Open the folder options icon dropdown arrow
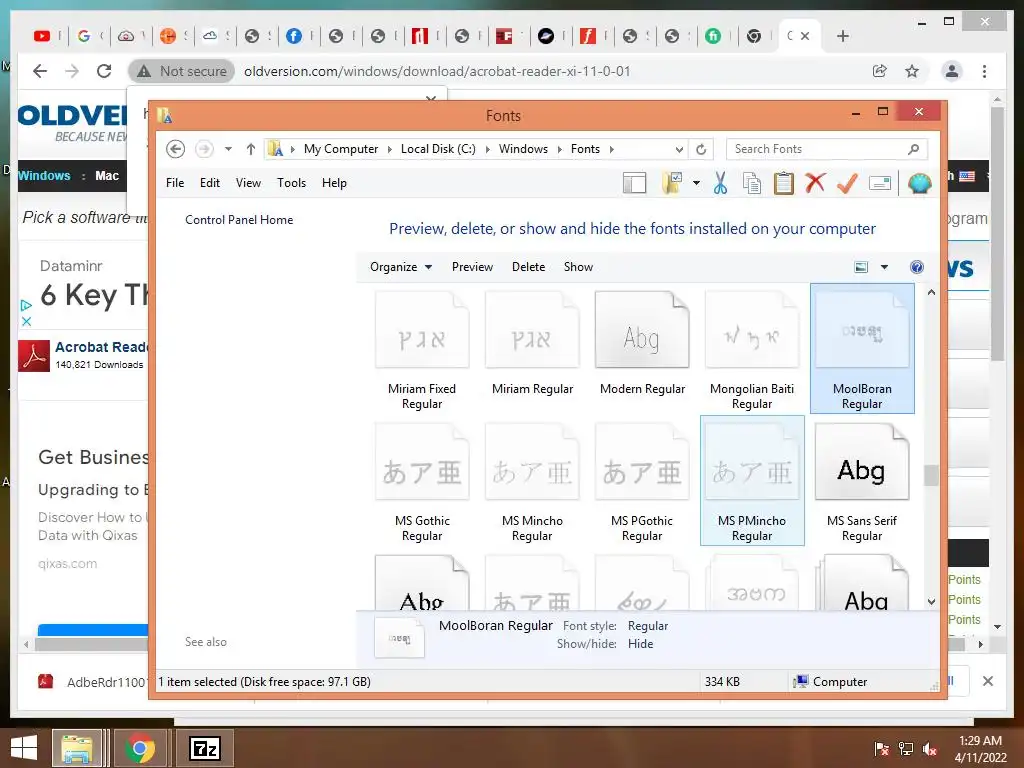The height and width of the screenshot is (768, 1024). [696, 184]
